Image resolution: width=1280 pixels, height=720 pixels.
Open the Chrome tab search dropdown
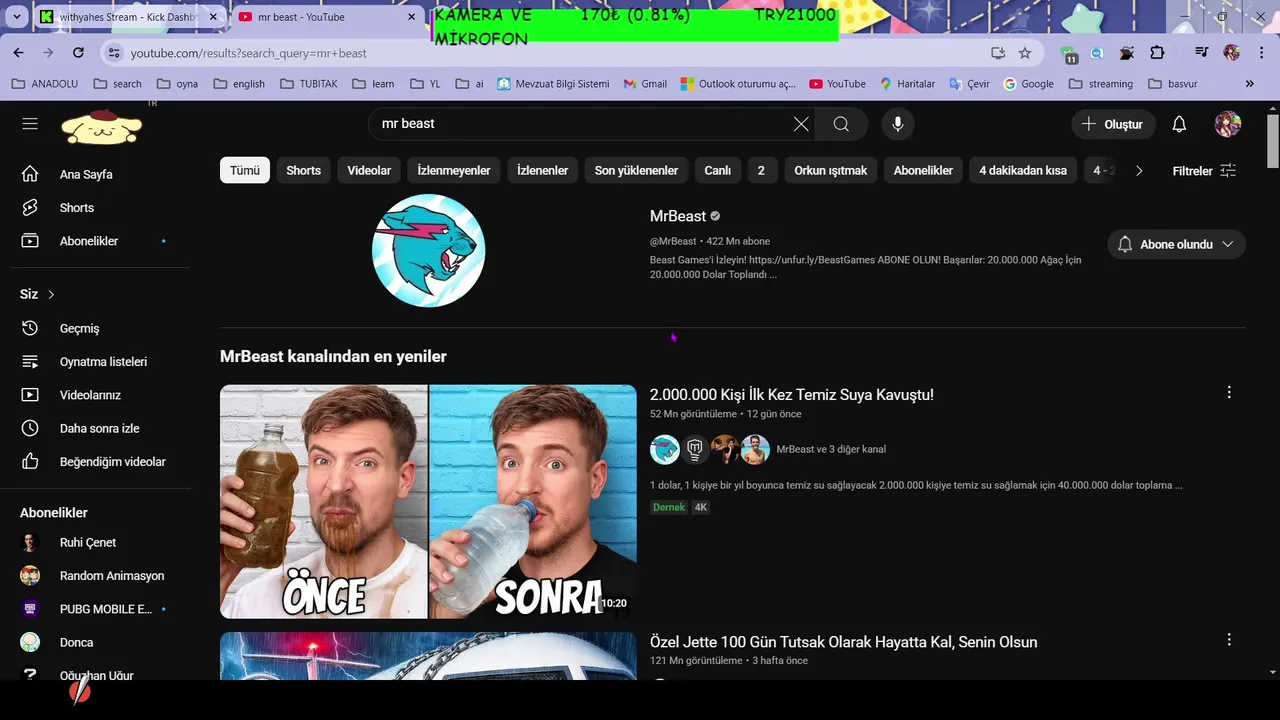click(x=19, y=17)
